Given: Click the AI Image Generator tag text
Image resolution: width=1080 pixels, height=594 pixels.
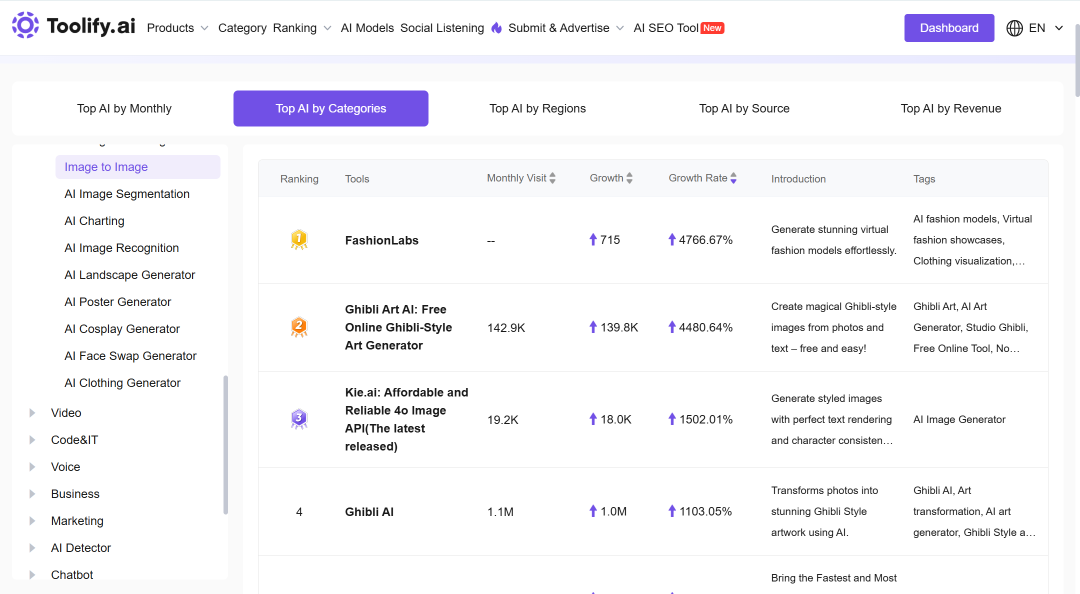Looking at the screenshot, I should click(x=959, y=420).
